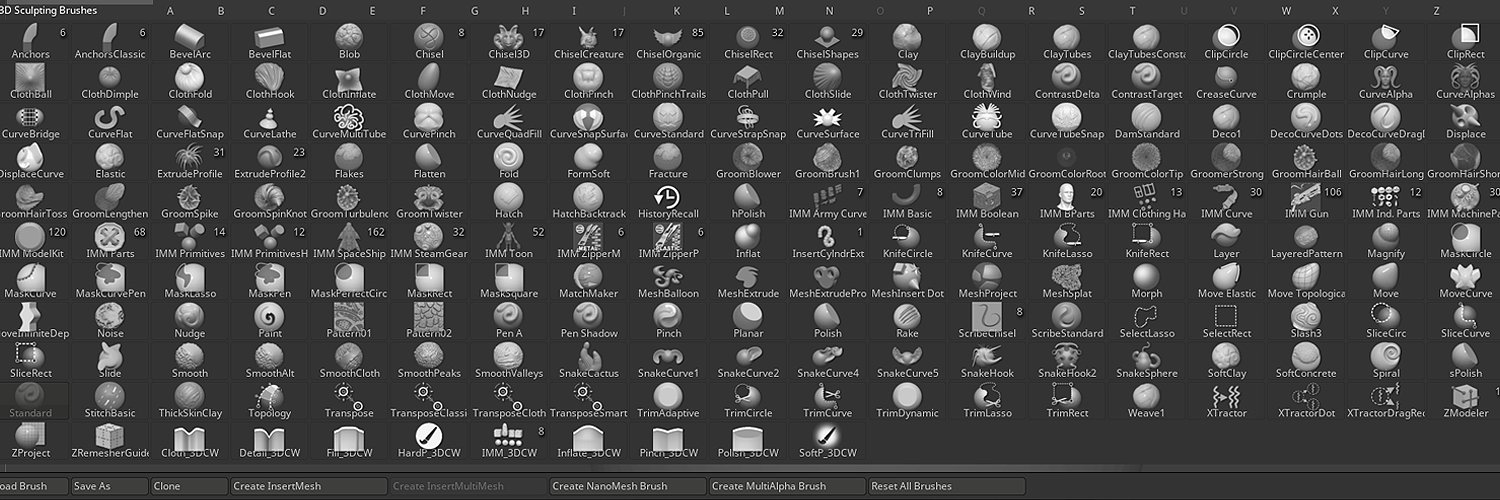Choose the CurveMultiTube brush
Image resolution: width=1500 pixels, height=500 pixels.
[x=349, y=122]
